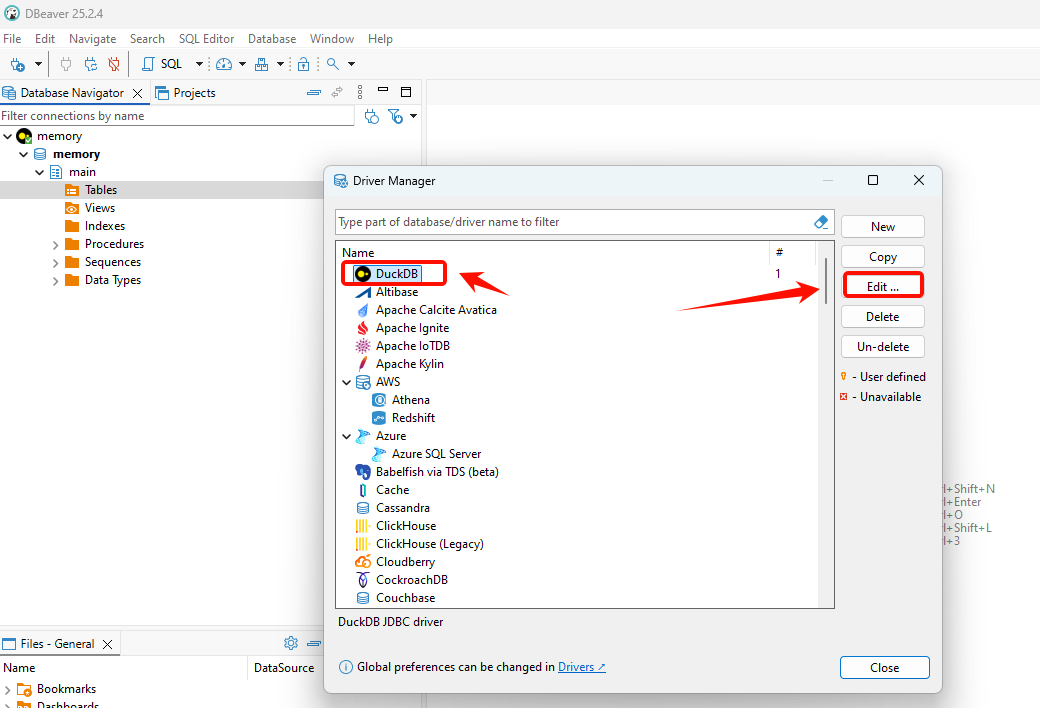Click the Reconnect toolbar icon
The width and height of the screenshot is (1040, 708).
tap(91, 64)
